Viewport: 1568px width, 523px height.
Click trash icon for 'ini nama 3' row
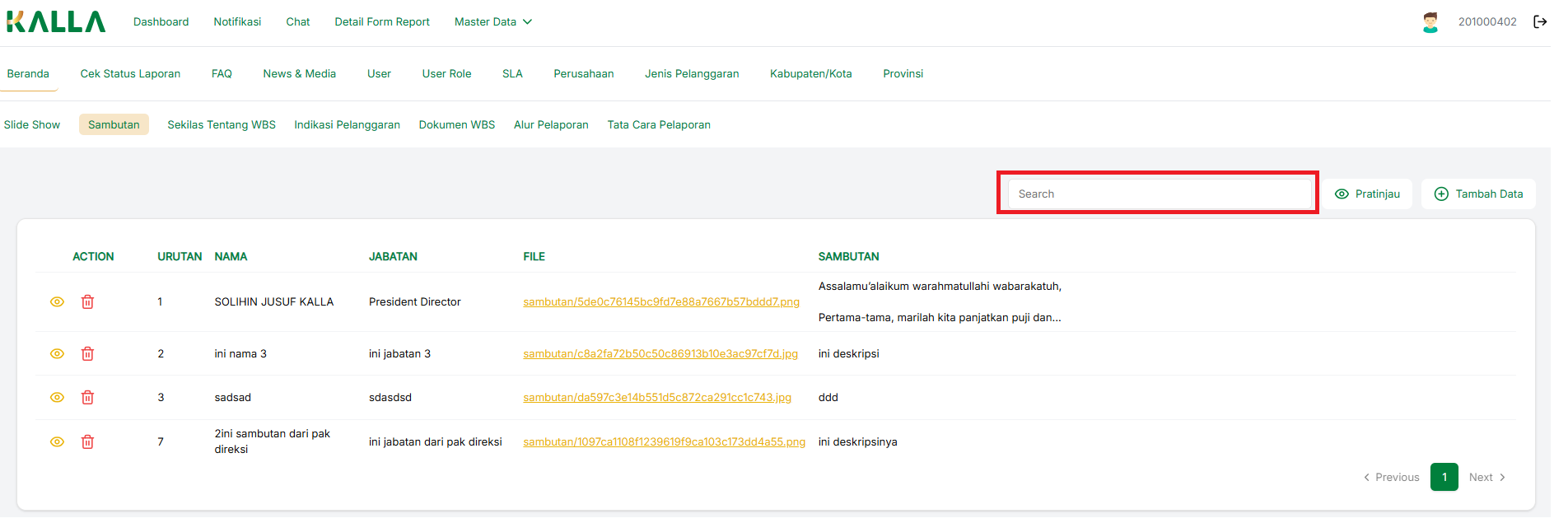87,354
